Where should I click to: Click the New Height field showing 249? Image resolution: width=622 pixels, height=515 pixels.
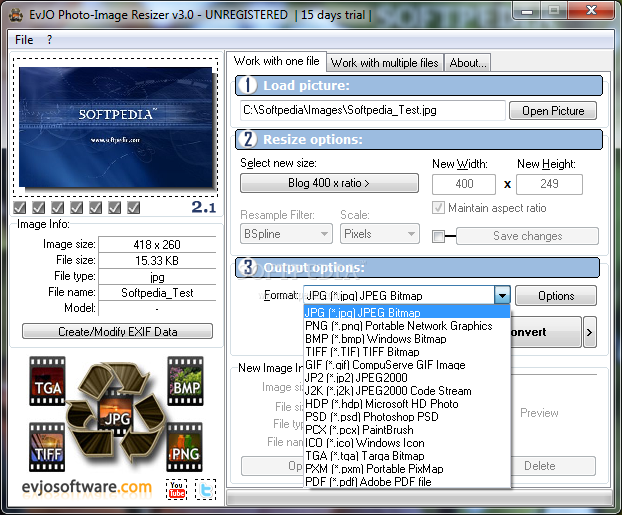tap(549, 184)
